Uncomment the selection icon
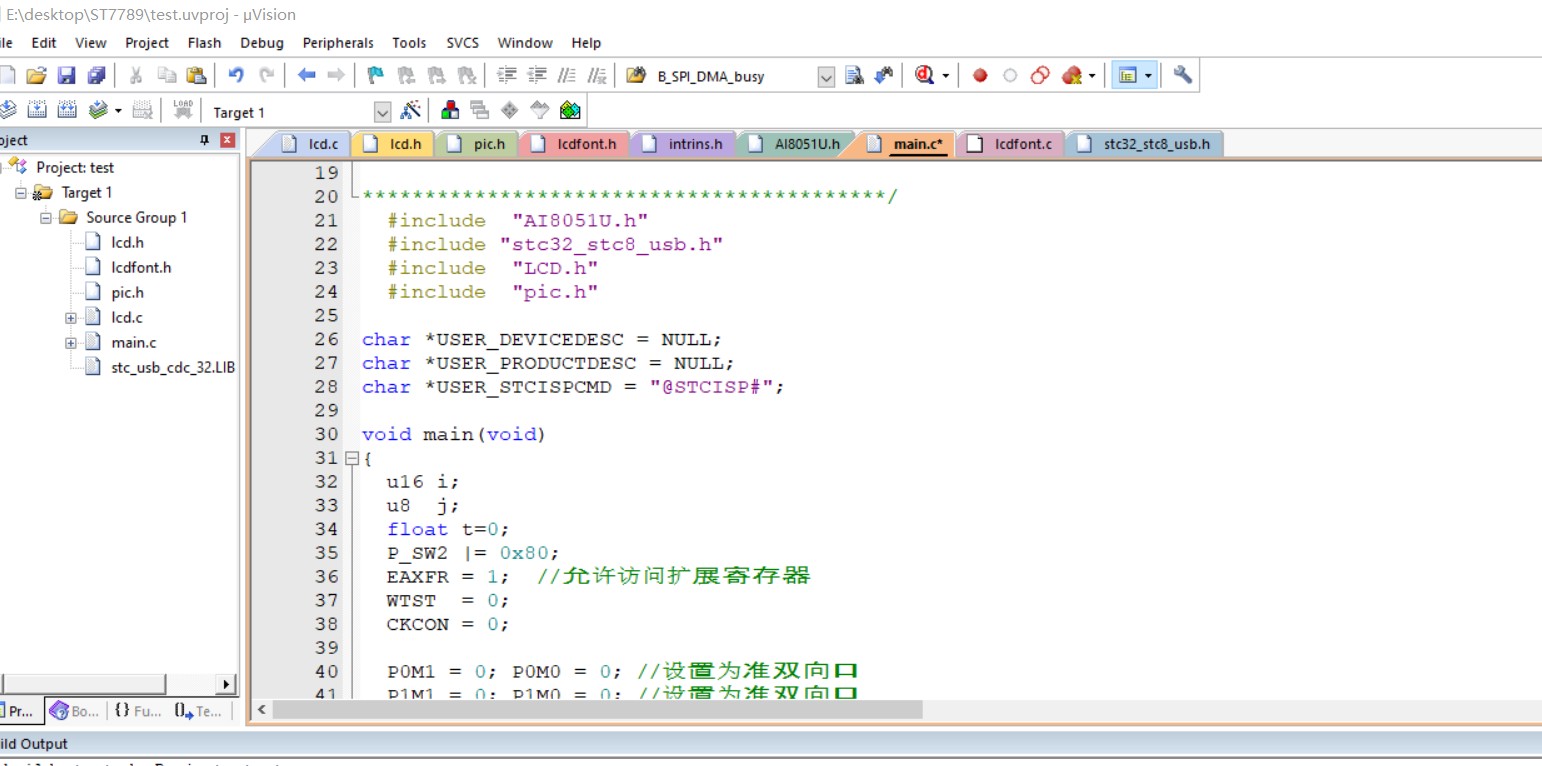This screenshot has width=1542, height=766. (x=597, y=75)
